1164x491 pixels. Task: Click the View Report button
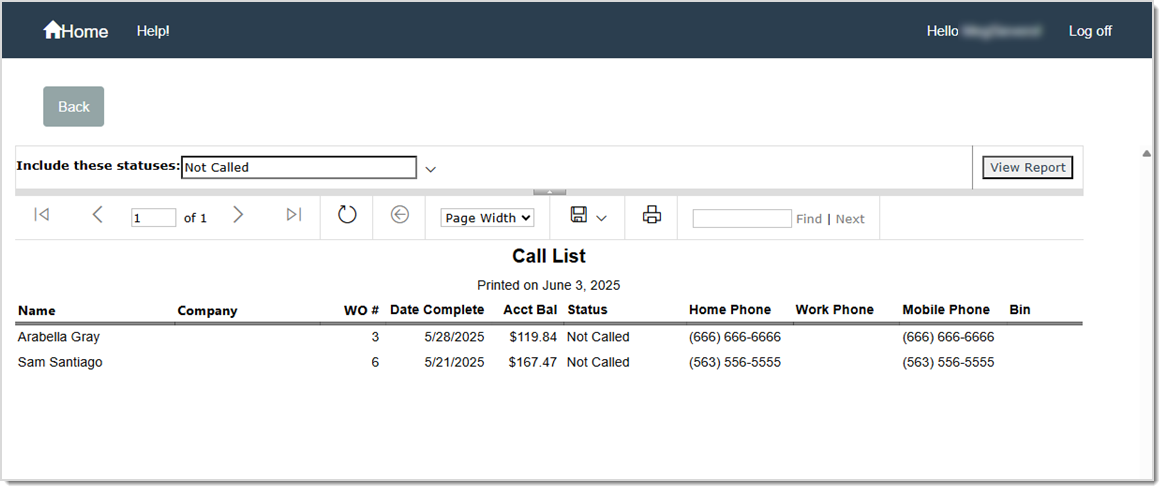click(1027, 167)
